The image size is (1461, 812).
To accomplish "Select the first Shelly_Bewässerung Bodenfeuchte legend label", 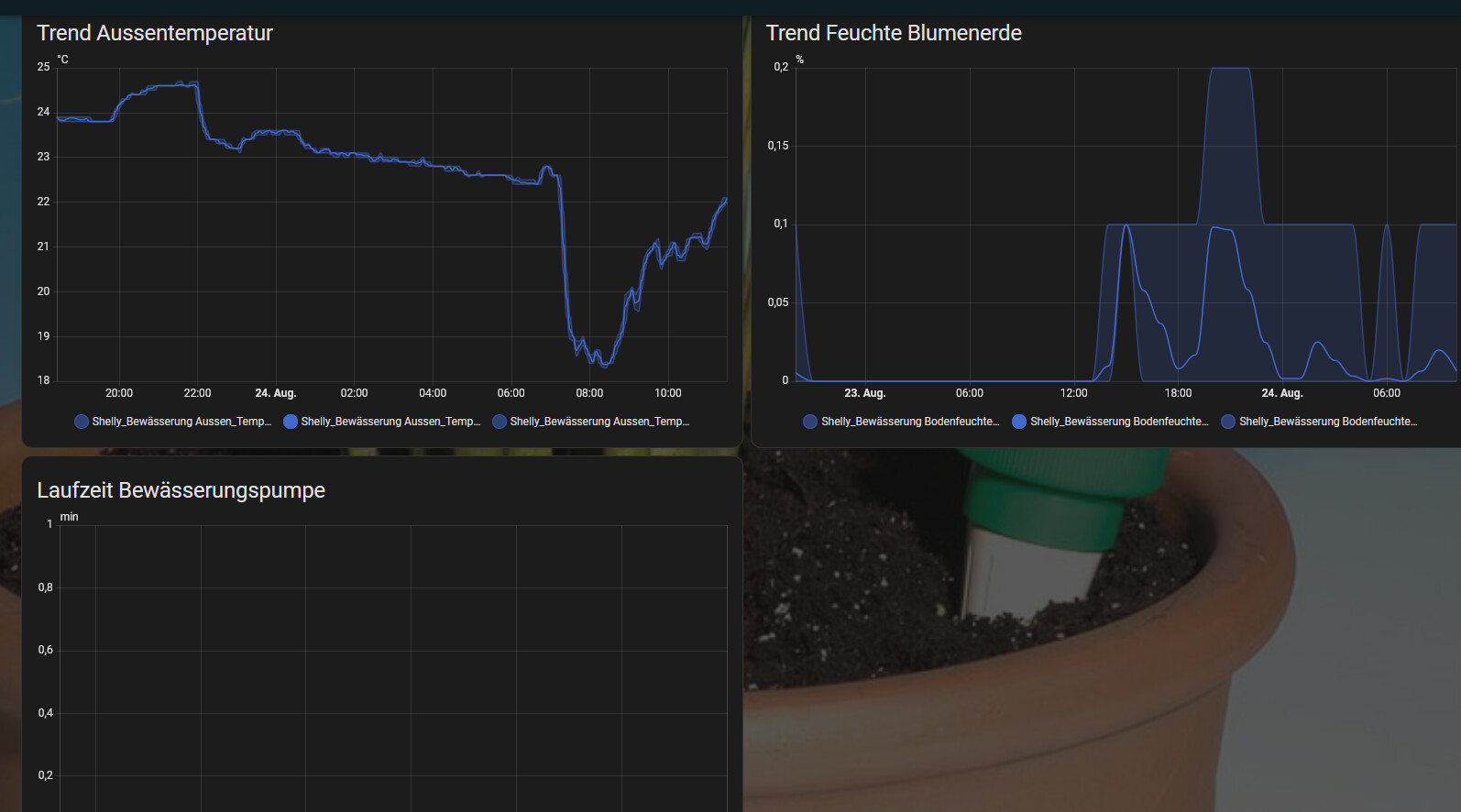I will (910, 422).
